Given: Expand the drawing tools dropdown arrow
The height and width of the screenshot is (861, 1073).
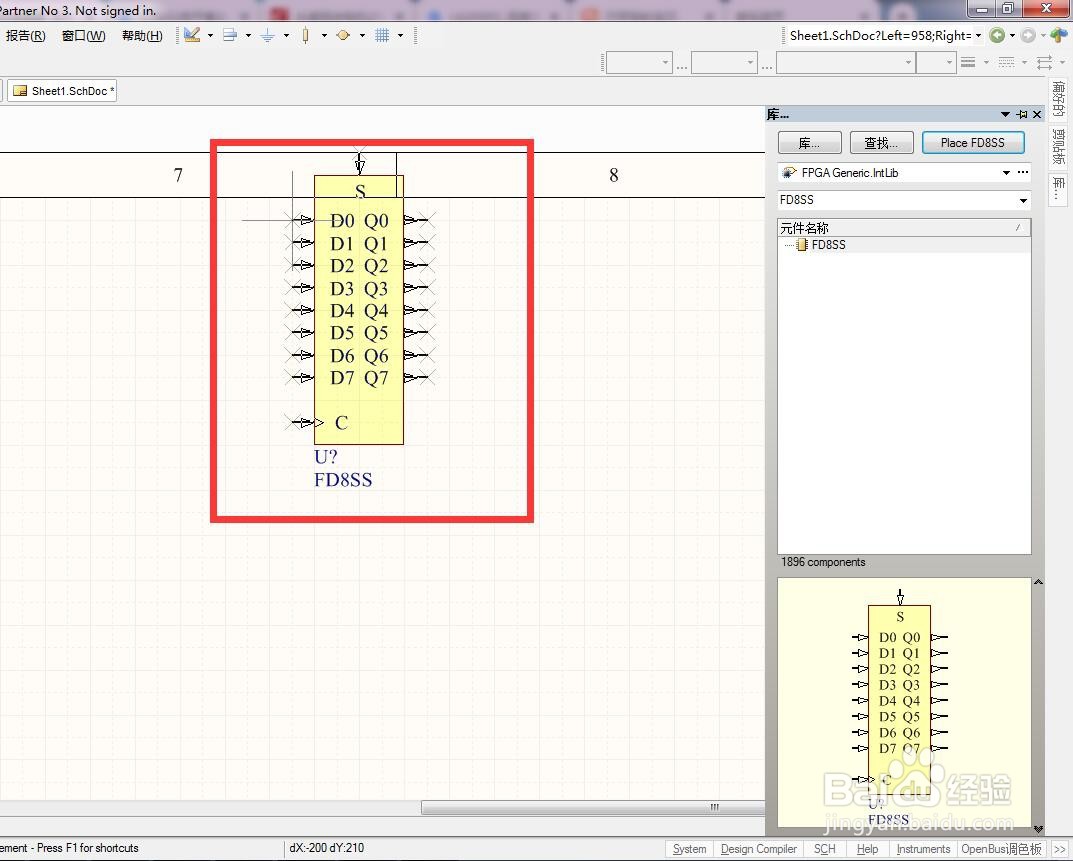Looking at the screenshot, I should (x=210, y=35).
